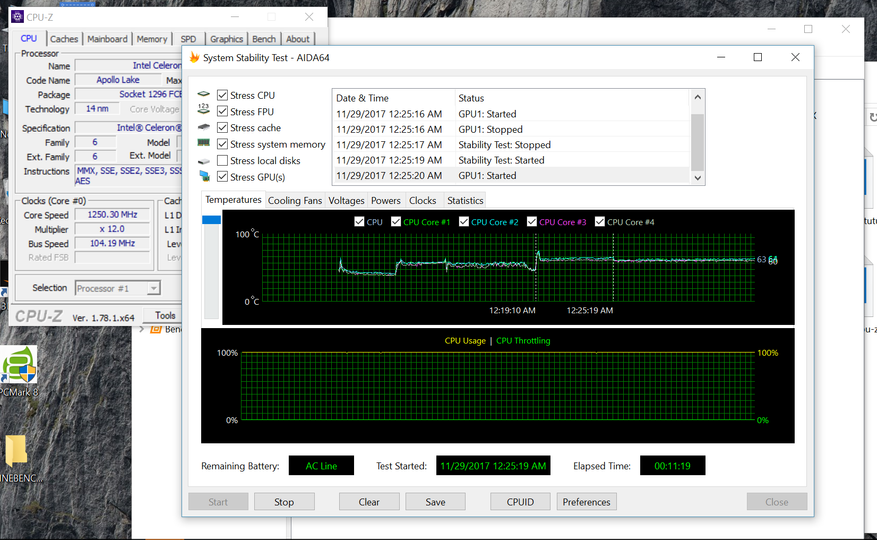Click the blue graph page indicator bar
877x540 pixels.
pos(211,220)
